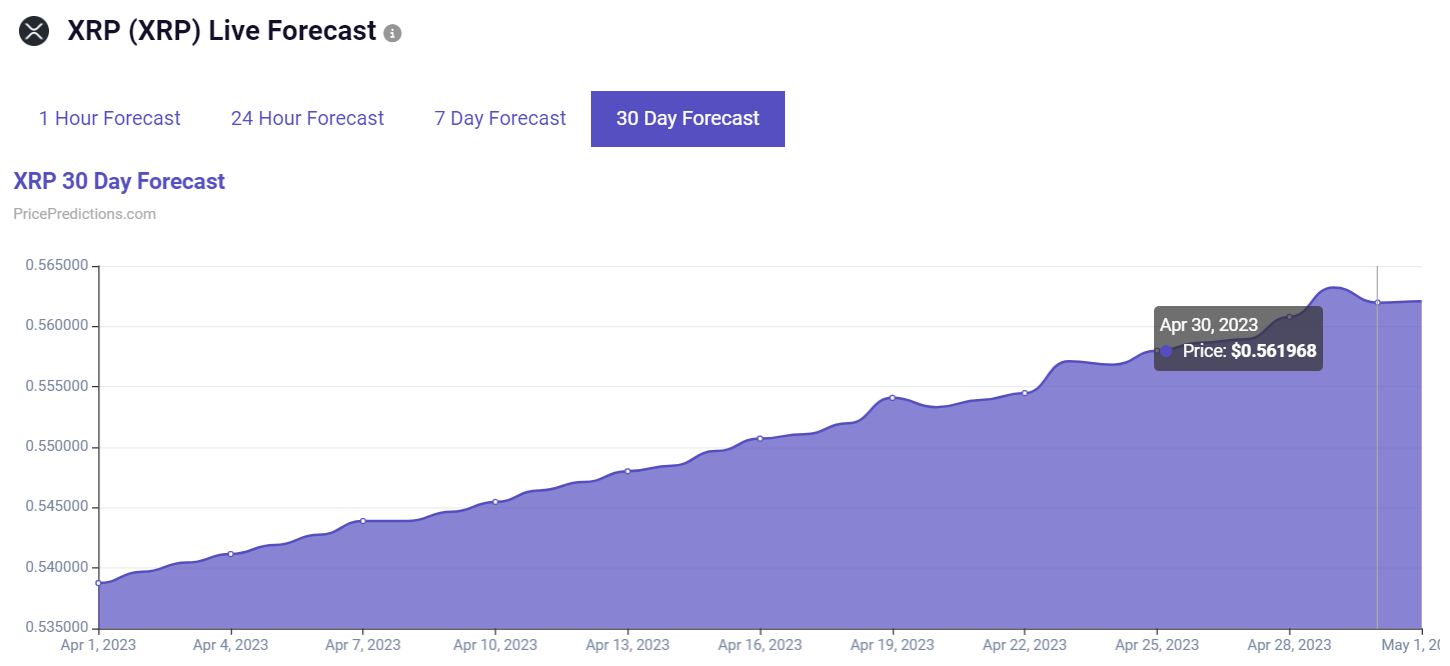Click the Apr 19, 2023 data point marker
This screenshot has height=666, width=1450.
[892, 398]
